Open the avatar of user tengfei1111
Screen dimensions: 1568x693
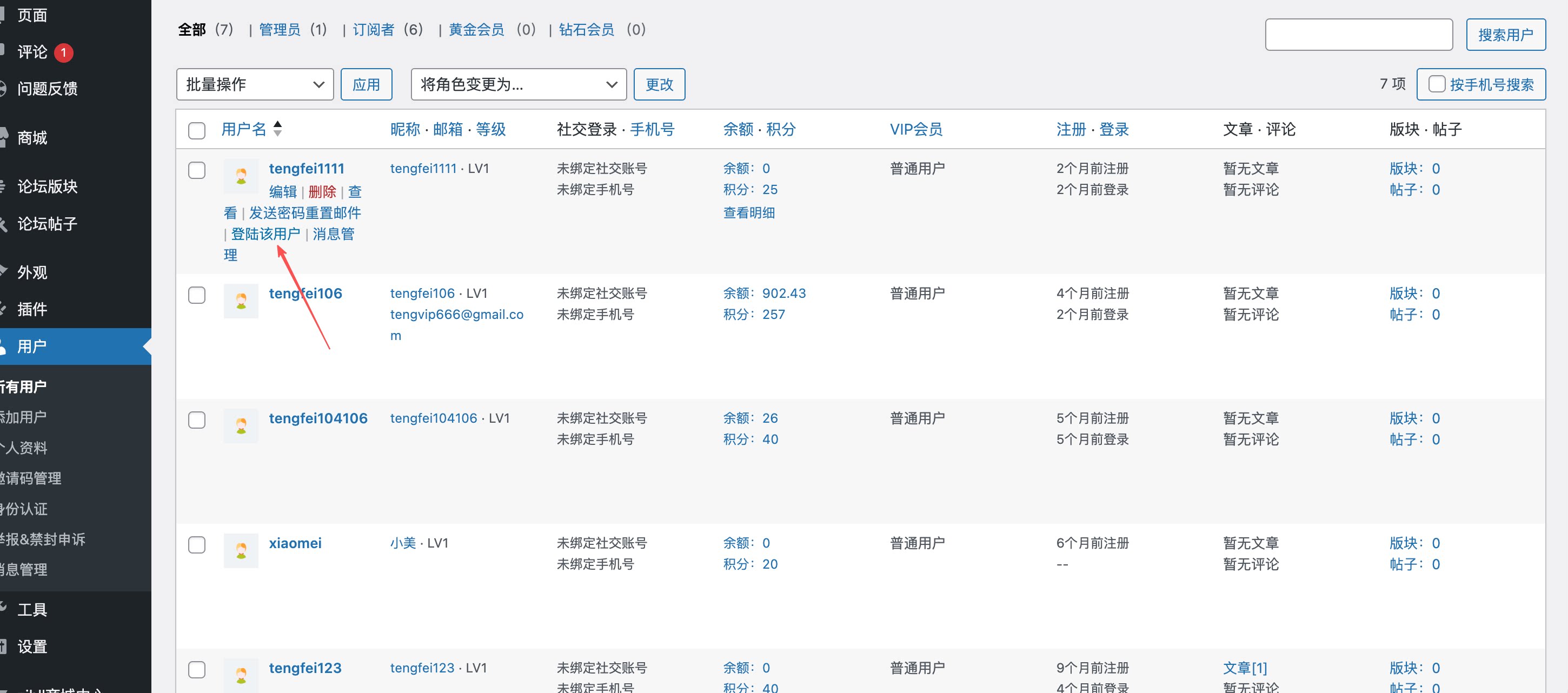241,176
